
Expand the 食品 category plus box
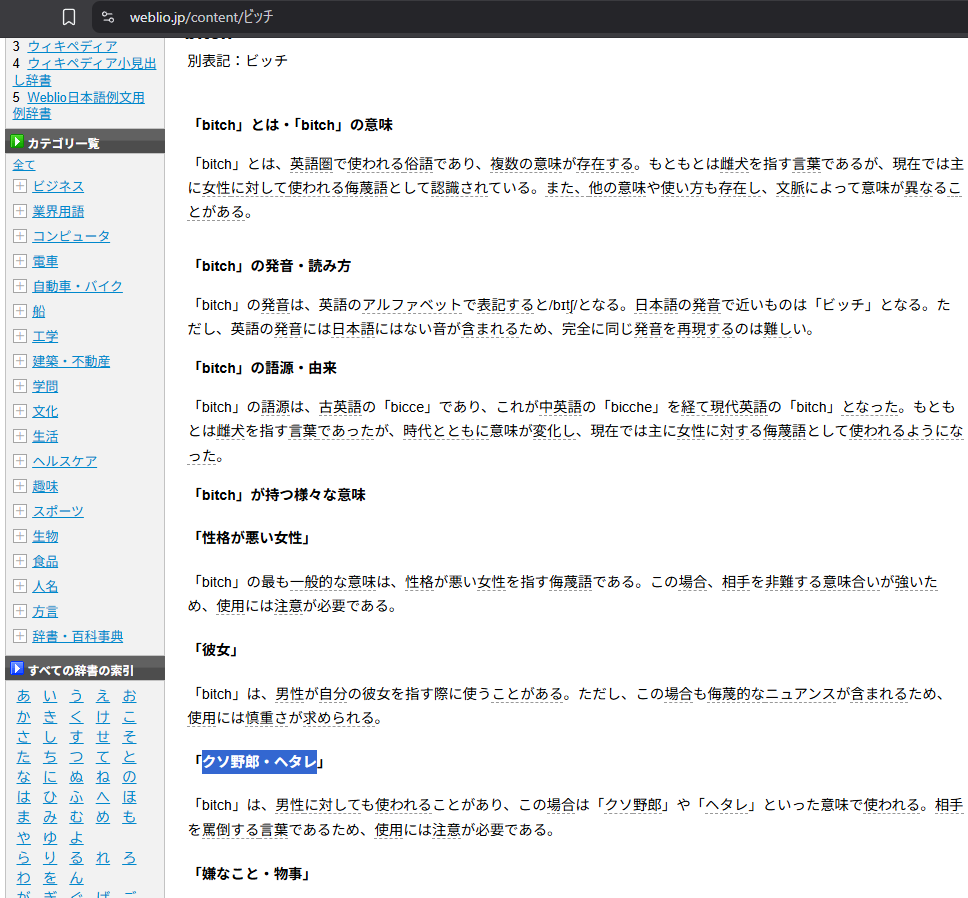[x=20, y=561]
